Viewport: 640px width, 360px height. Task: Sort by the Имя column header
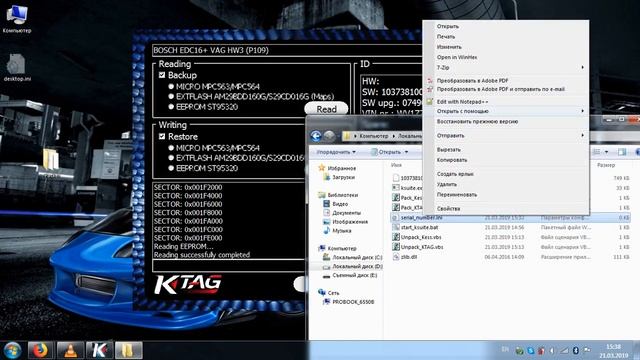click(396, 165)
